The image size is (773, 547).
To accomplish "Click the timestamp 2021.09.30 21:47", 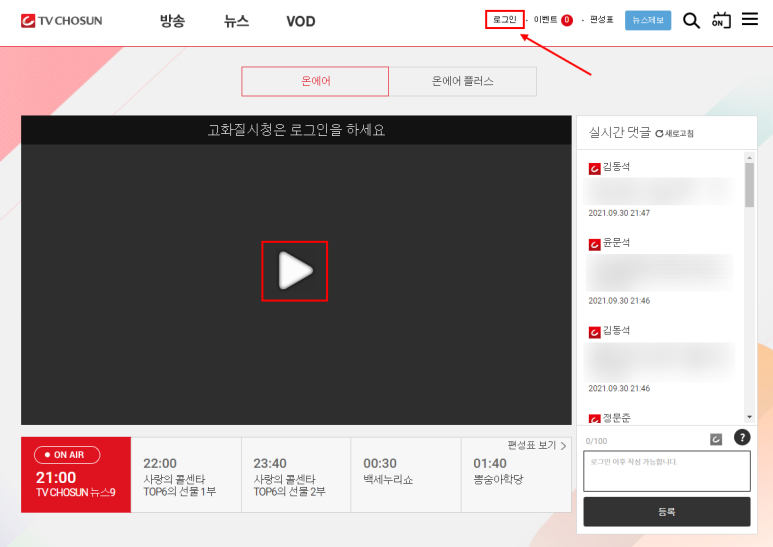I will coord(619,213).
